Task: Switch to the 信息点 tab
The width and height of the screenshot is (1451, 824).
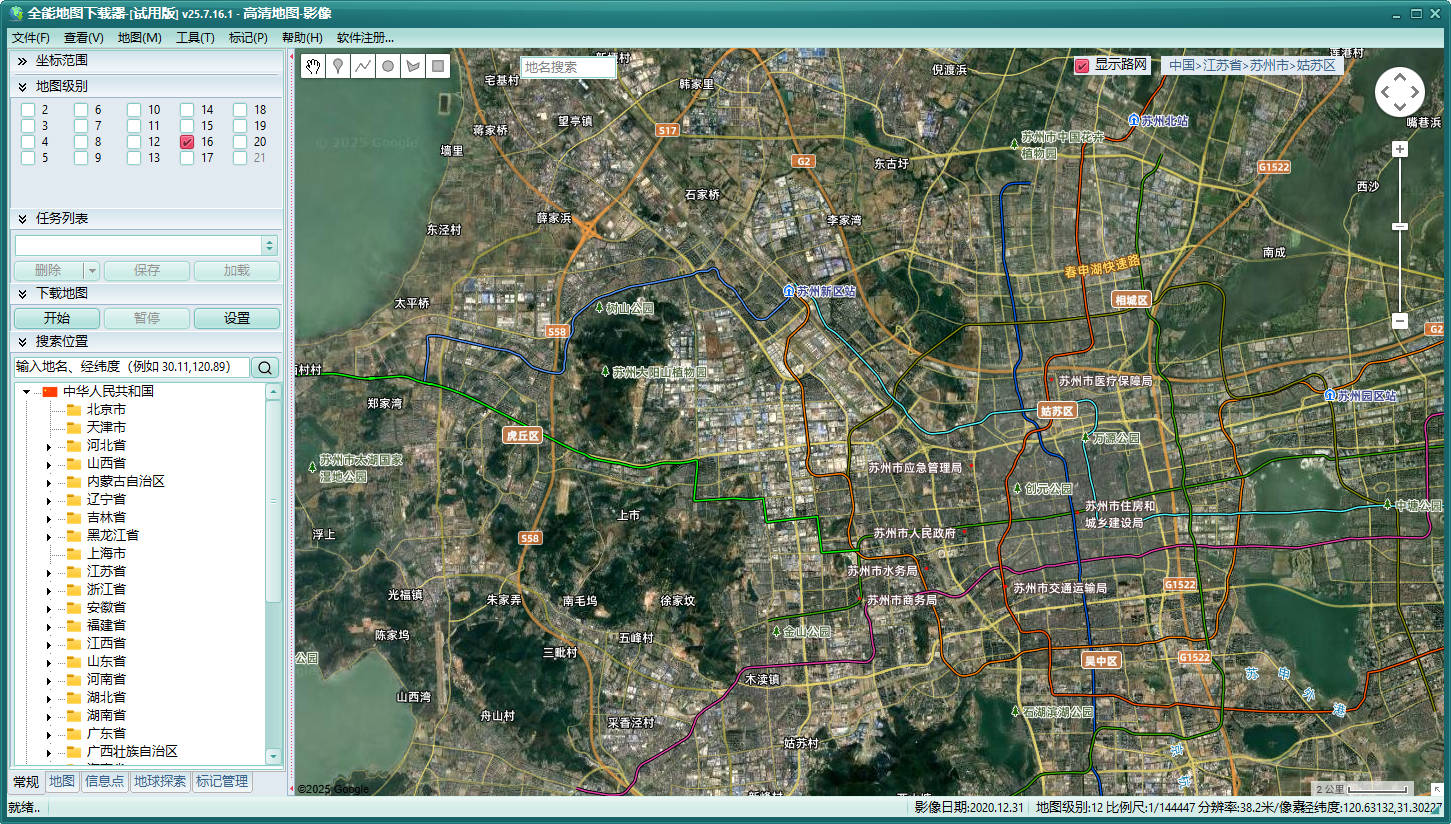Action: 105,781
